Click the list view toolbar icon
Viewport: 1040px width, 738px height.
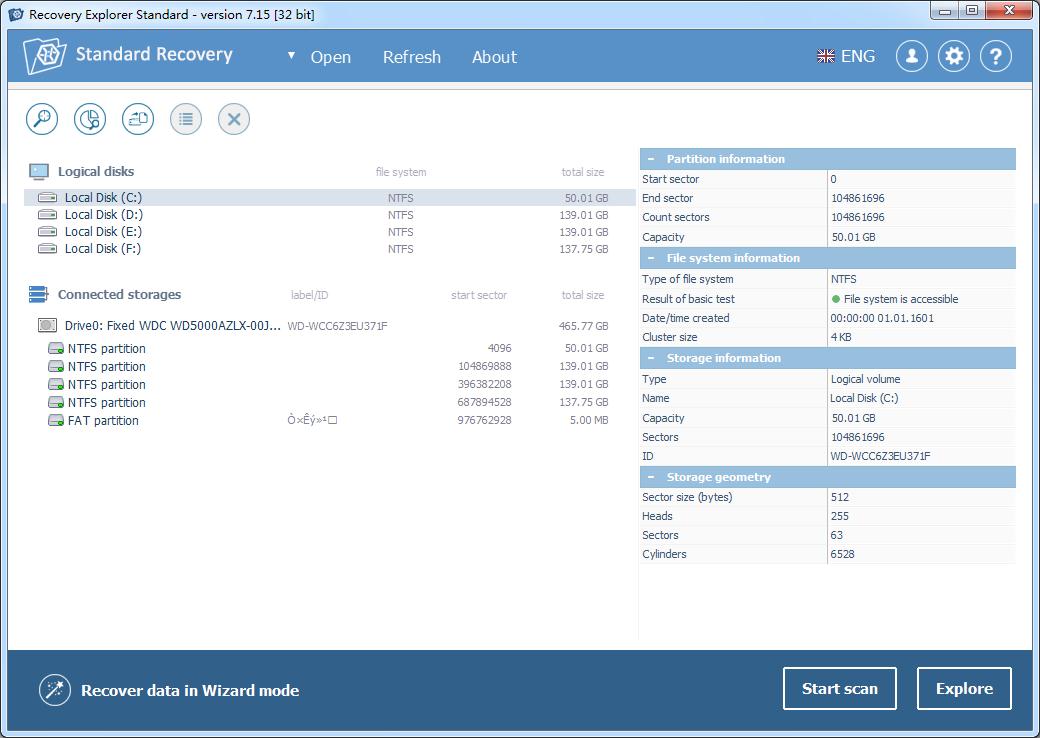(x=186, y=119)
